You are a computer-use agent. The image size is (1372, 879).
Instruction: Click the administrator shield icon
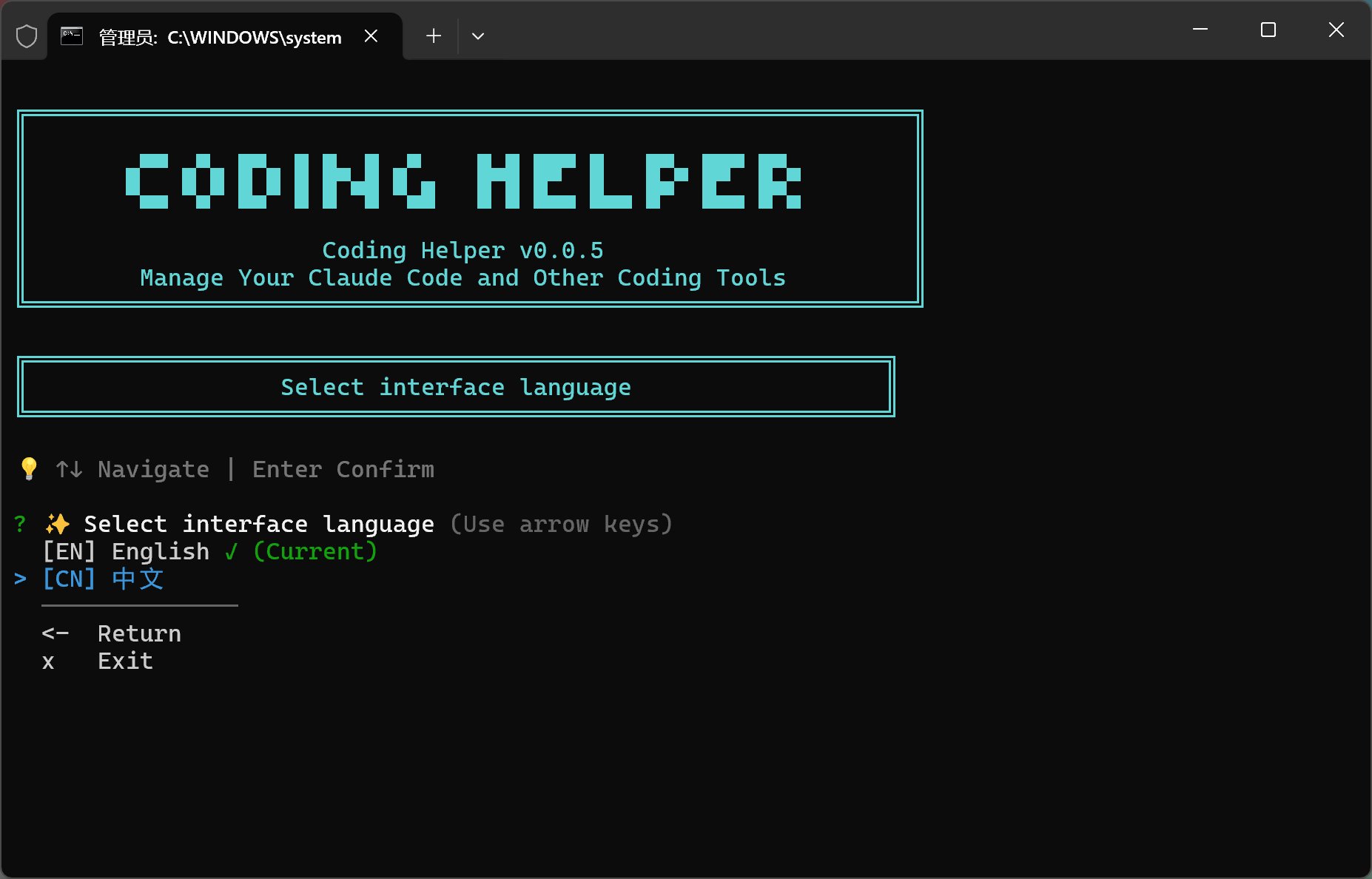[27, 36]
